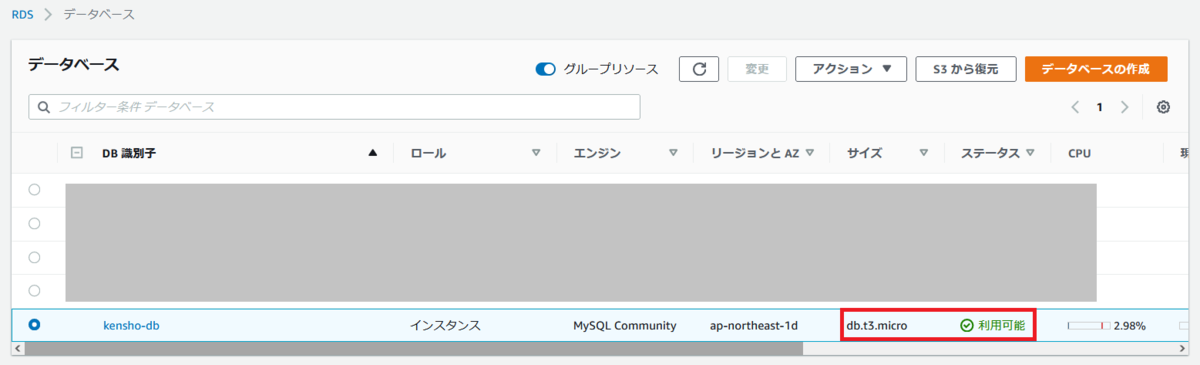Click the CPU column header

click(1079, 153)
